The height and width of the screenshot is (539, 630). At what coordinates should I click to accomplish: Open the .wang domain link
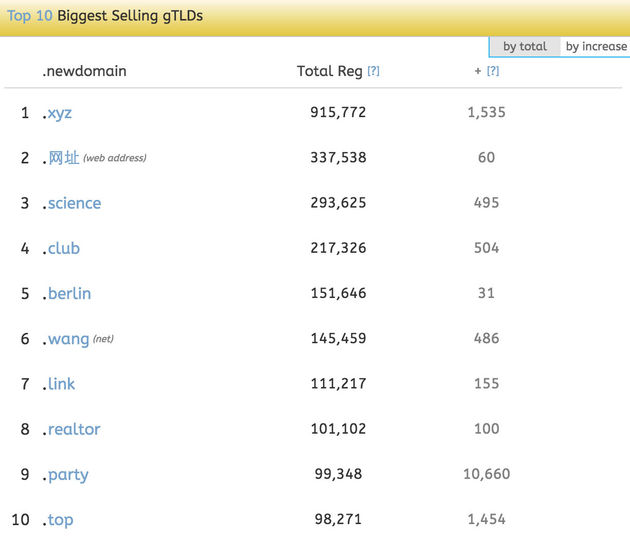coord(68,339)
